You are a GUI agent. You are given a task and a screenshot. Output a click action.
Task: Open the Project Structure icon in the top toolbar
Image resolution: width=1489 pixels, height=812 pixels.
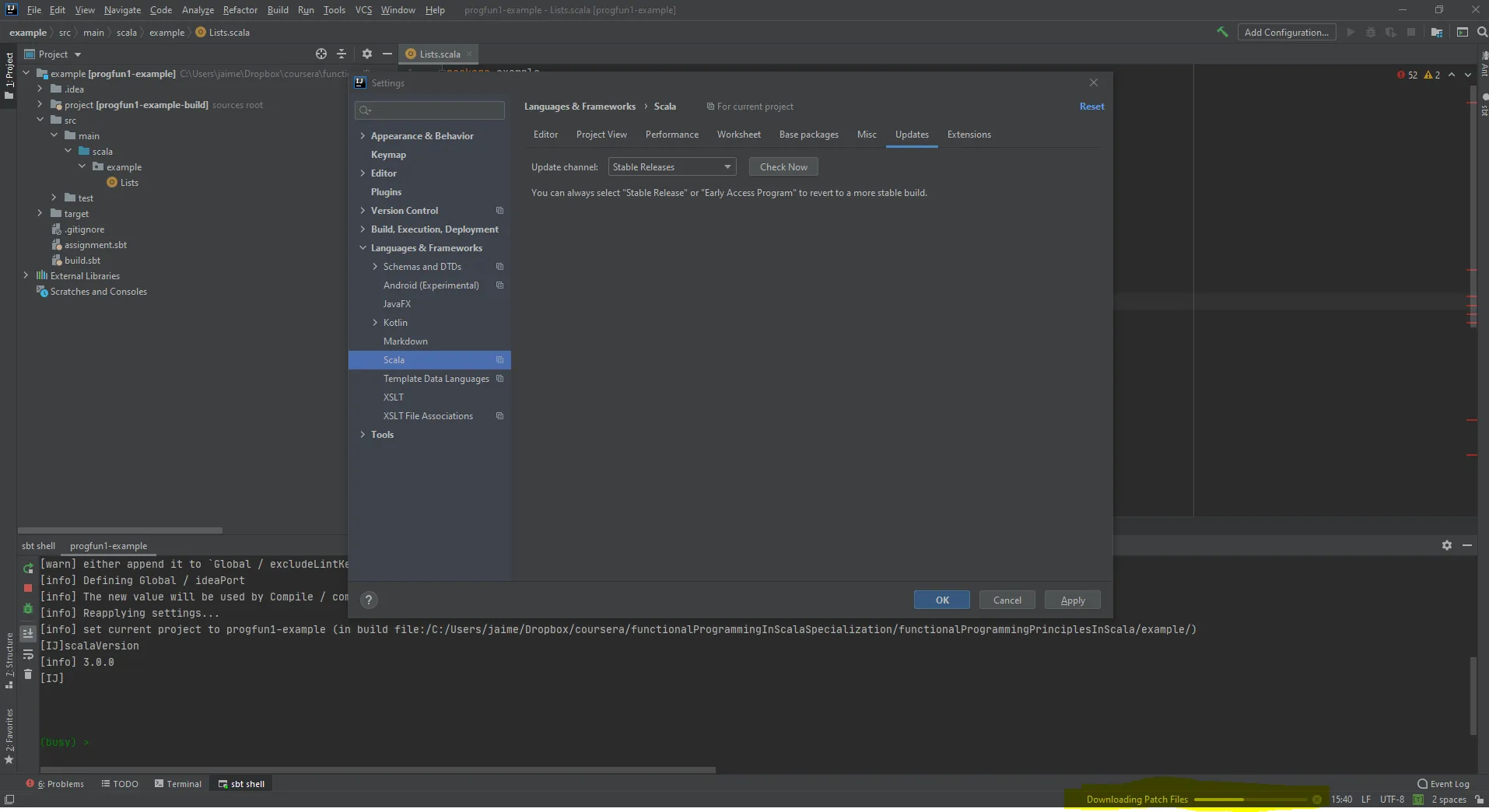1437,32
